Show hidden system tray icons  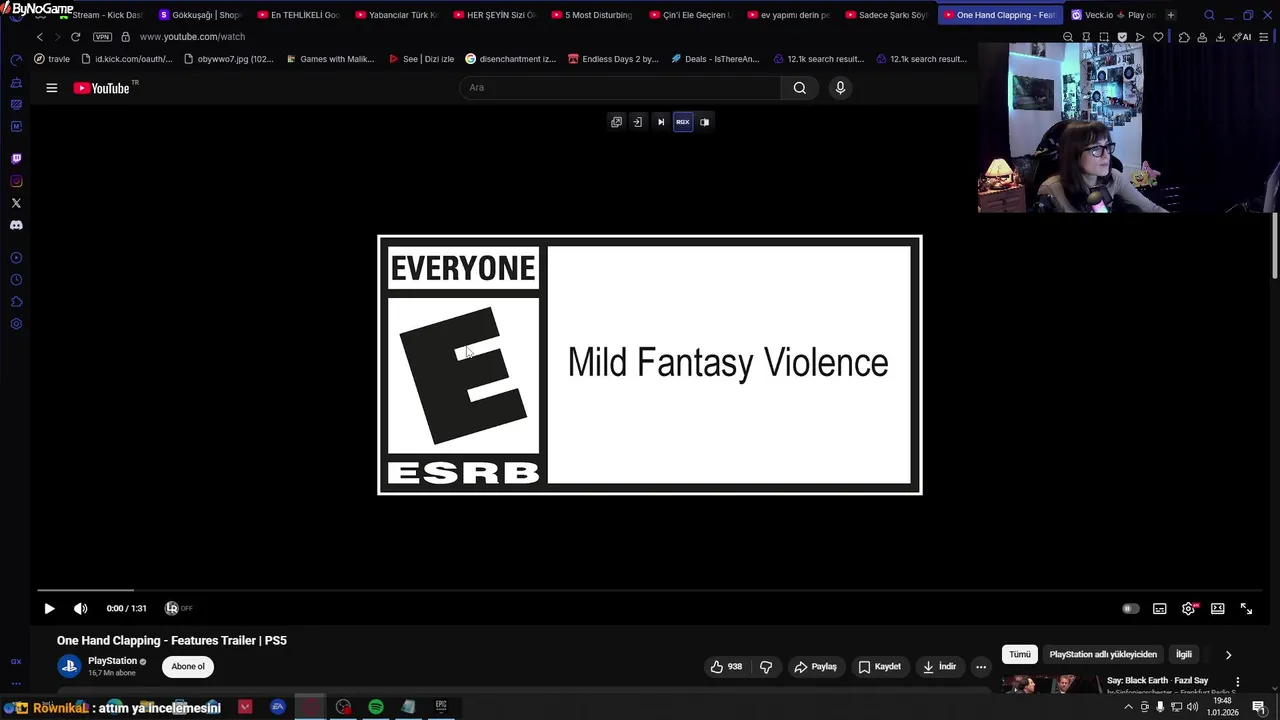[1129, 707]
